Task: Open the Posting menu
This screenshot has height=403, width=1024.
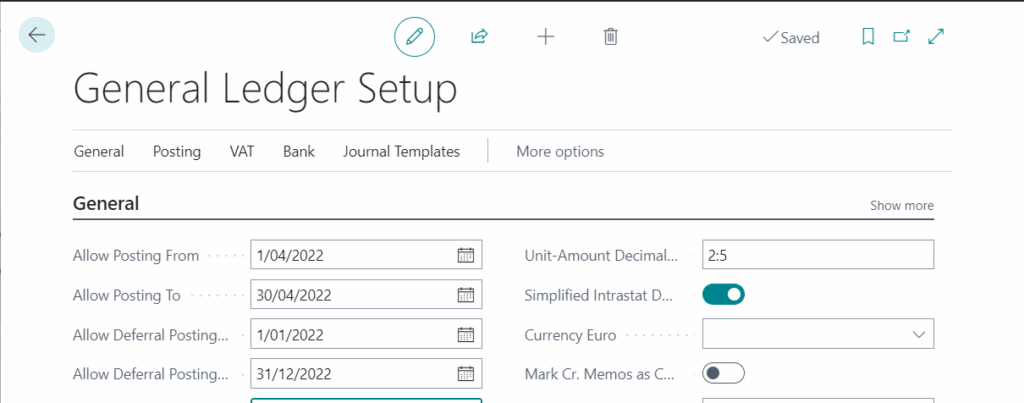Action: click(177, 152)
